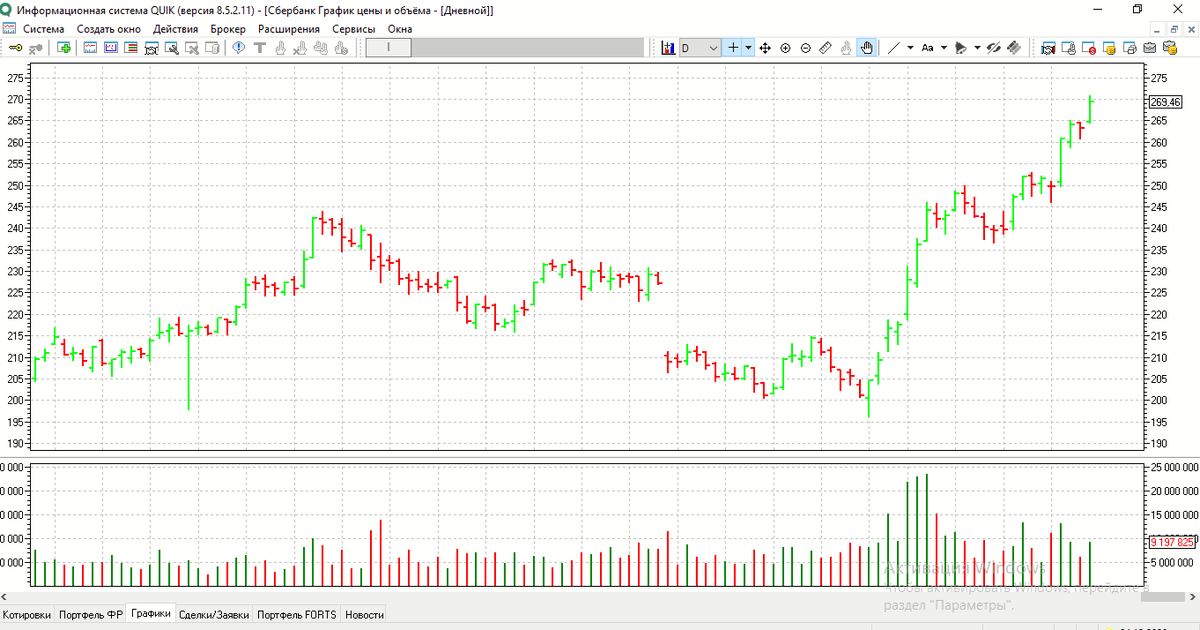Click the crossed-out pencil erase icon
The width and height of the screenshot is (1200, 630).
993,47
